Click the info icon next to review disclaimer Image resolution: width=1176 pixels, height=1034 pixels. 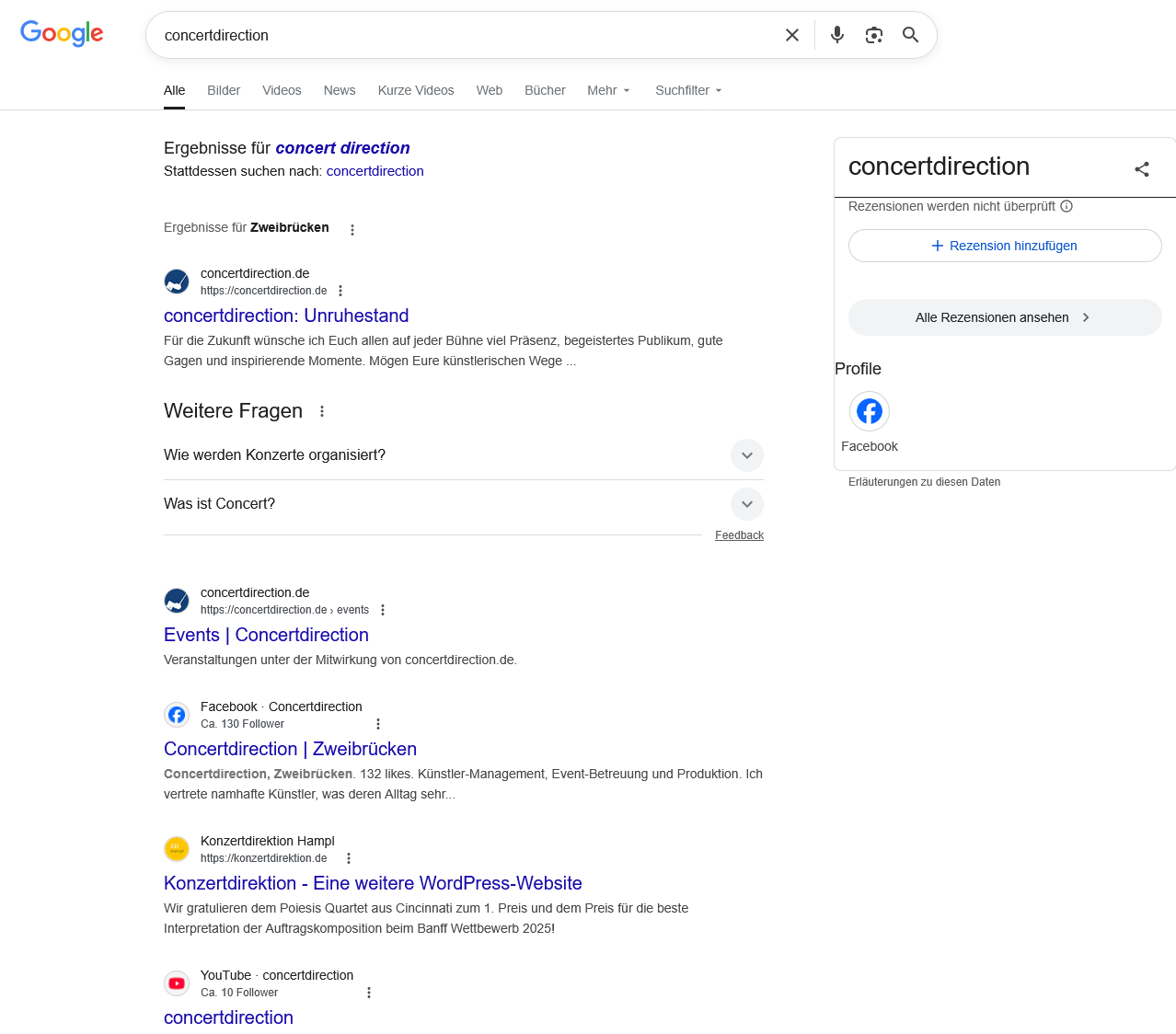(x=1066, y=206)
